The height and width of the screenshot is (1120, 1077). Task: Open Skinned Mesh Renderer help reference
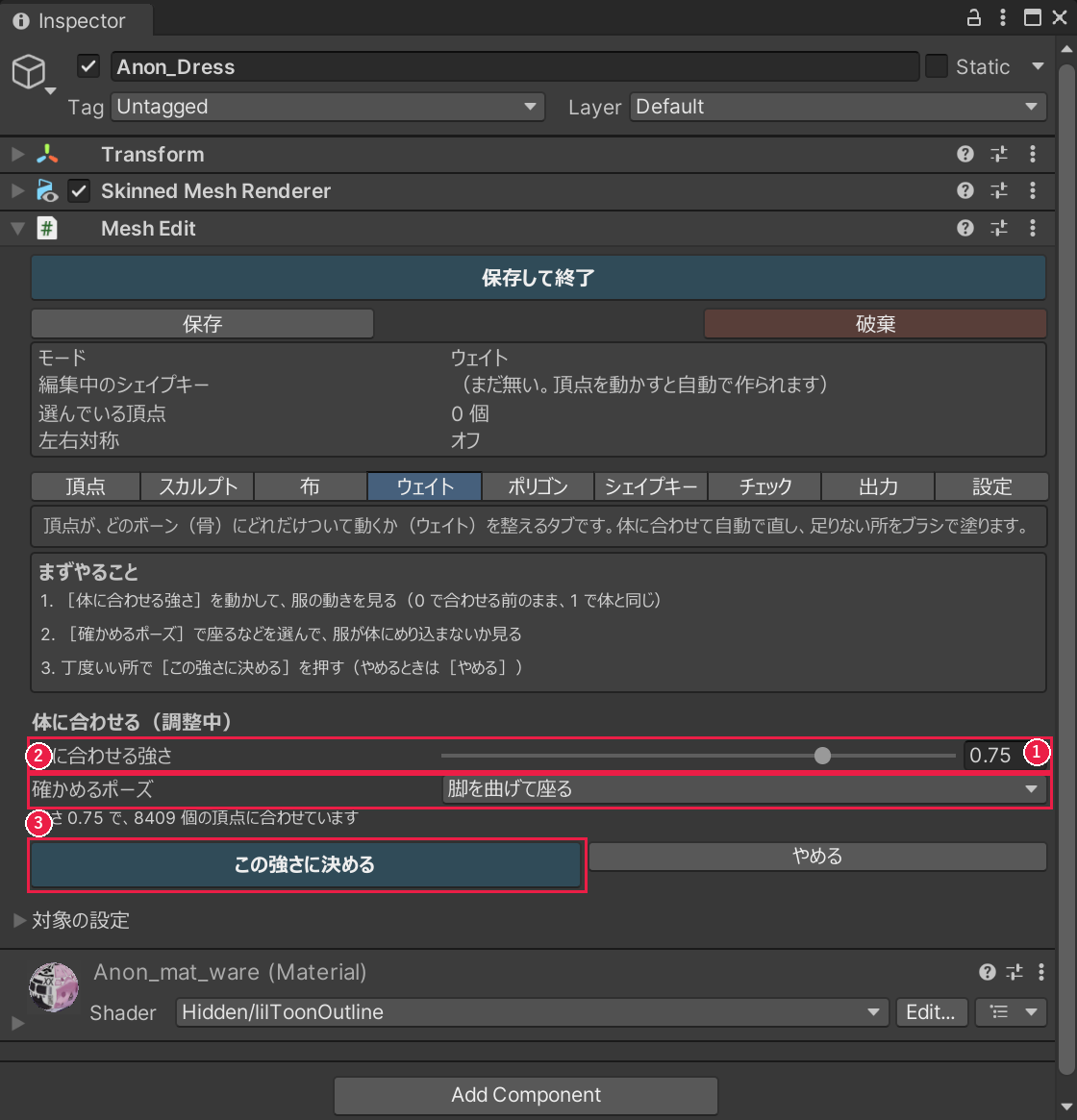point(964,190)
